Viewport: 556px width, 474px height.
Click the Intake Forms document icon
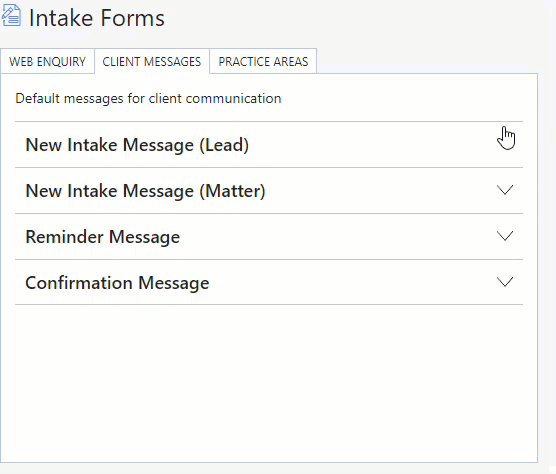pyautogui.click(x=11, y=16)
